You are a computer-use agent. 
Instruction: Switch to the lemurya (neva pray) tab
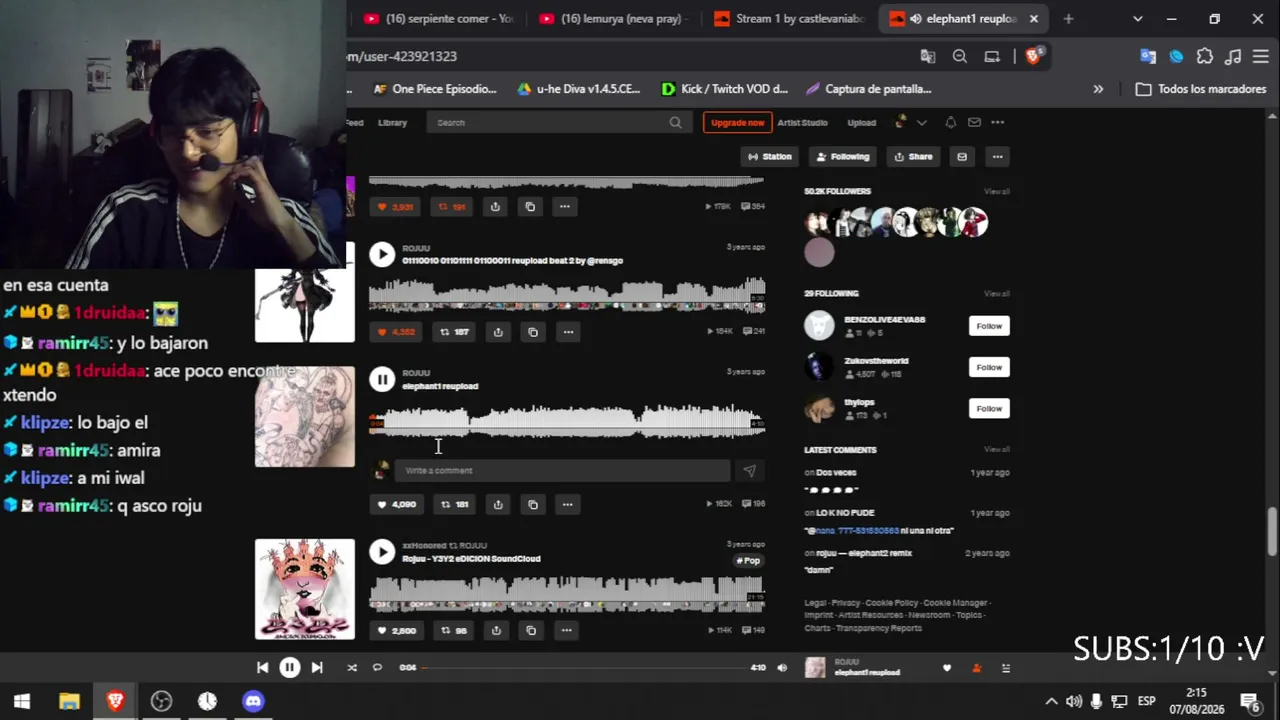(x=614, y=18)
